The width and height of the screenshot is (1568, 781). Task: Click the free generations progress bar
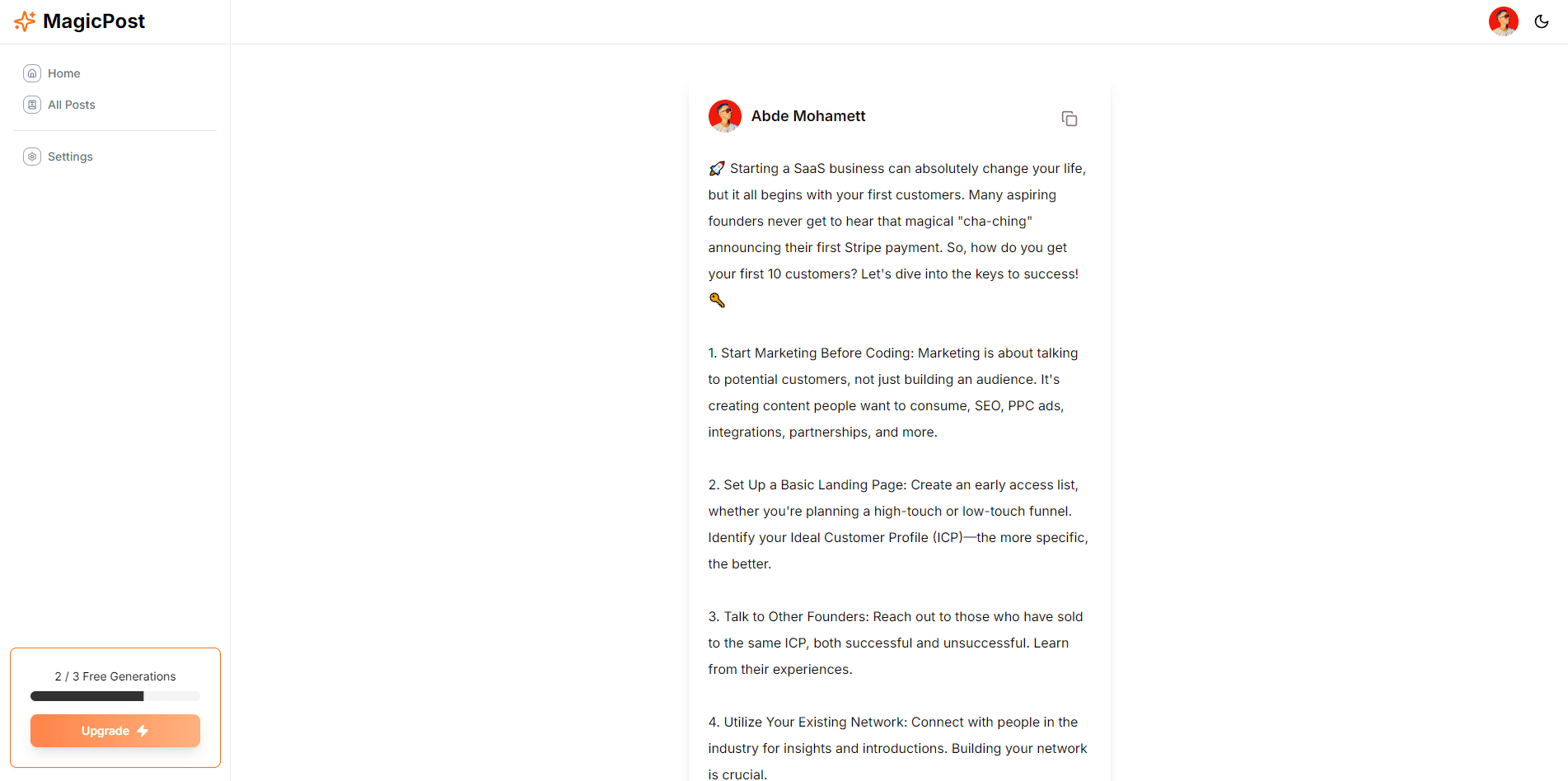coord(115,696)
